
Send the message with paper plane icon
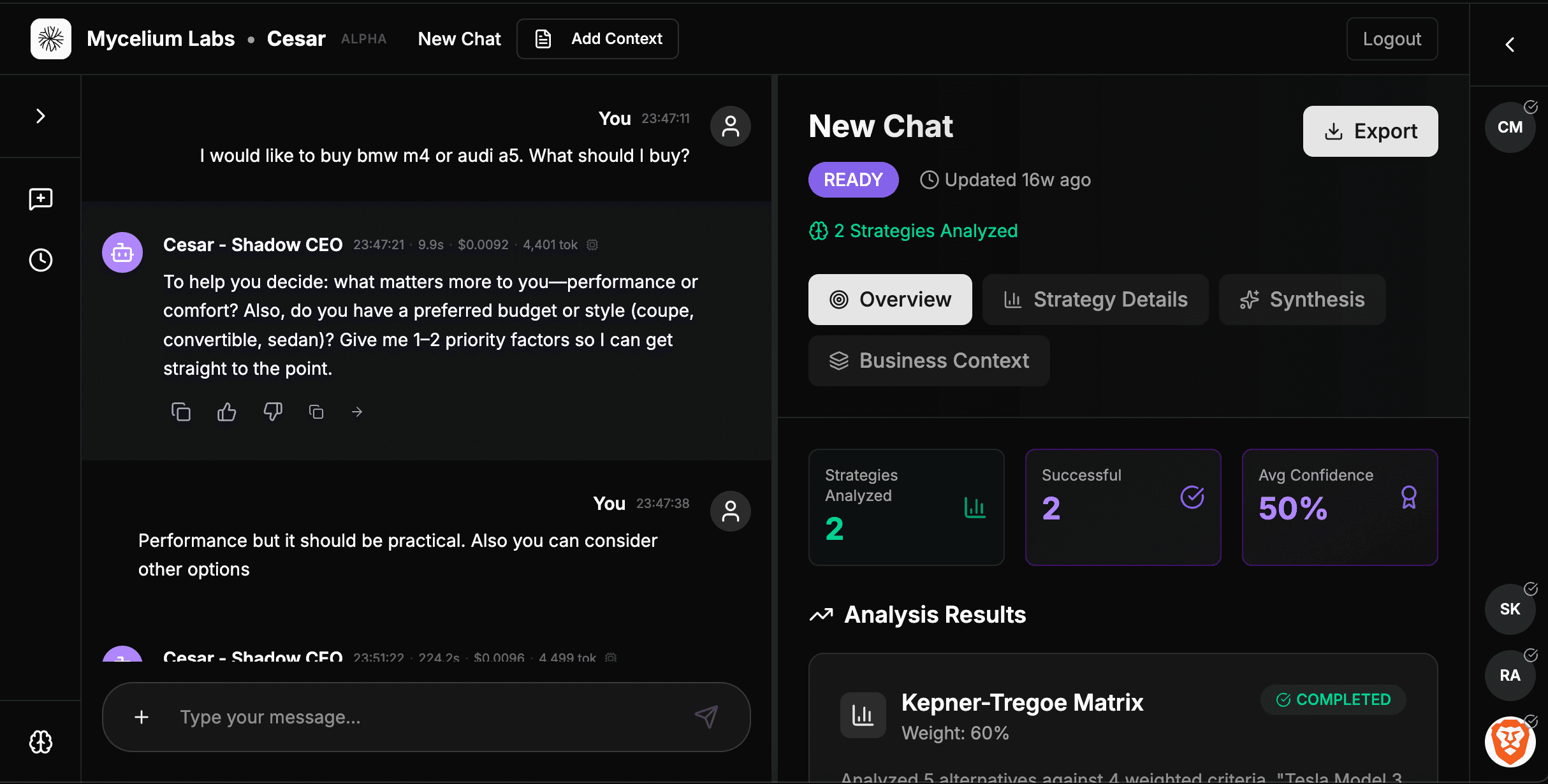pyautogui.click(x=706, y=717)
